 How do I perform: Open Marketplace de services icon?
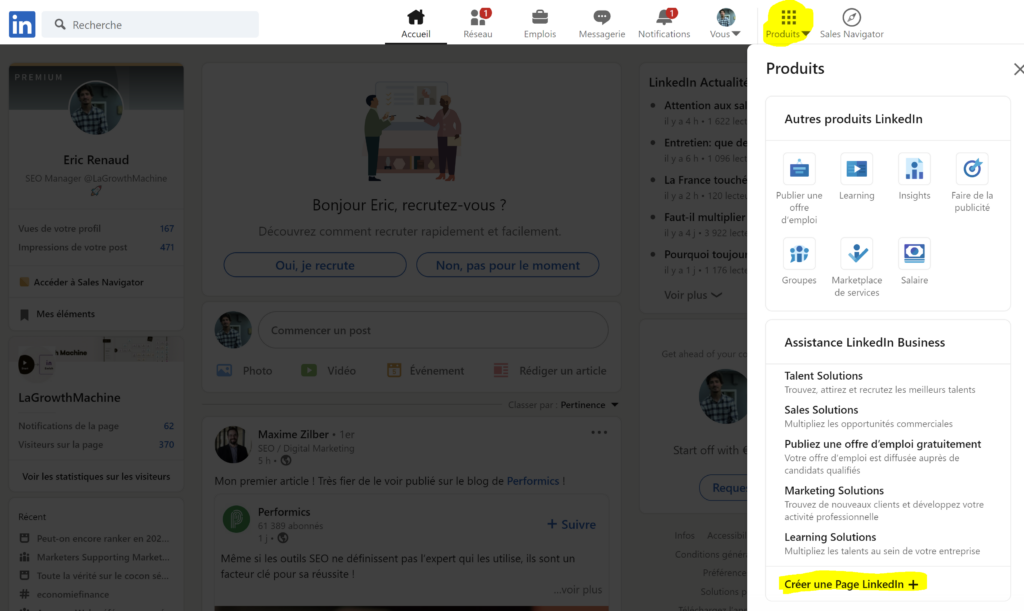coord(856,254)
